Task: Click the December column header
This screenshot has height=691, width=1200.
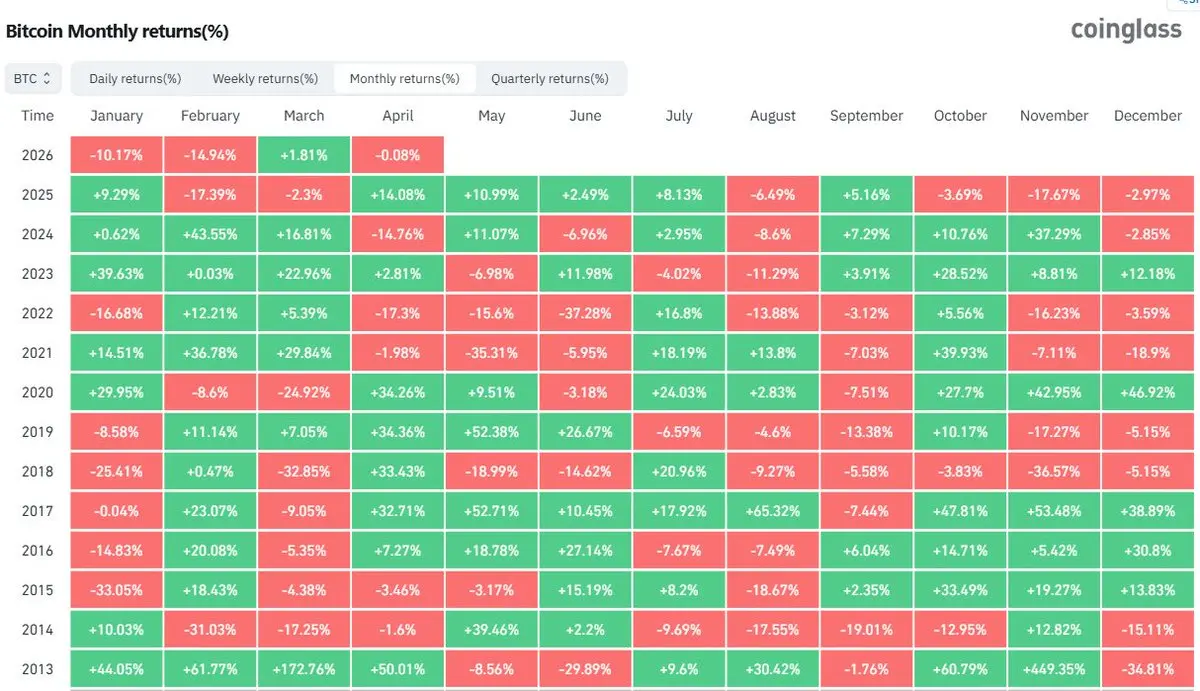Action: tap(1148, 115)
